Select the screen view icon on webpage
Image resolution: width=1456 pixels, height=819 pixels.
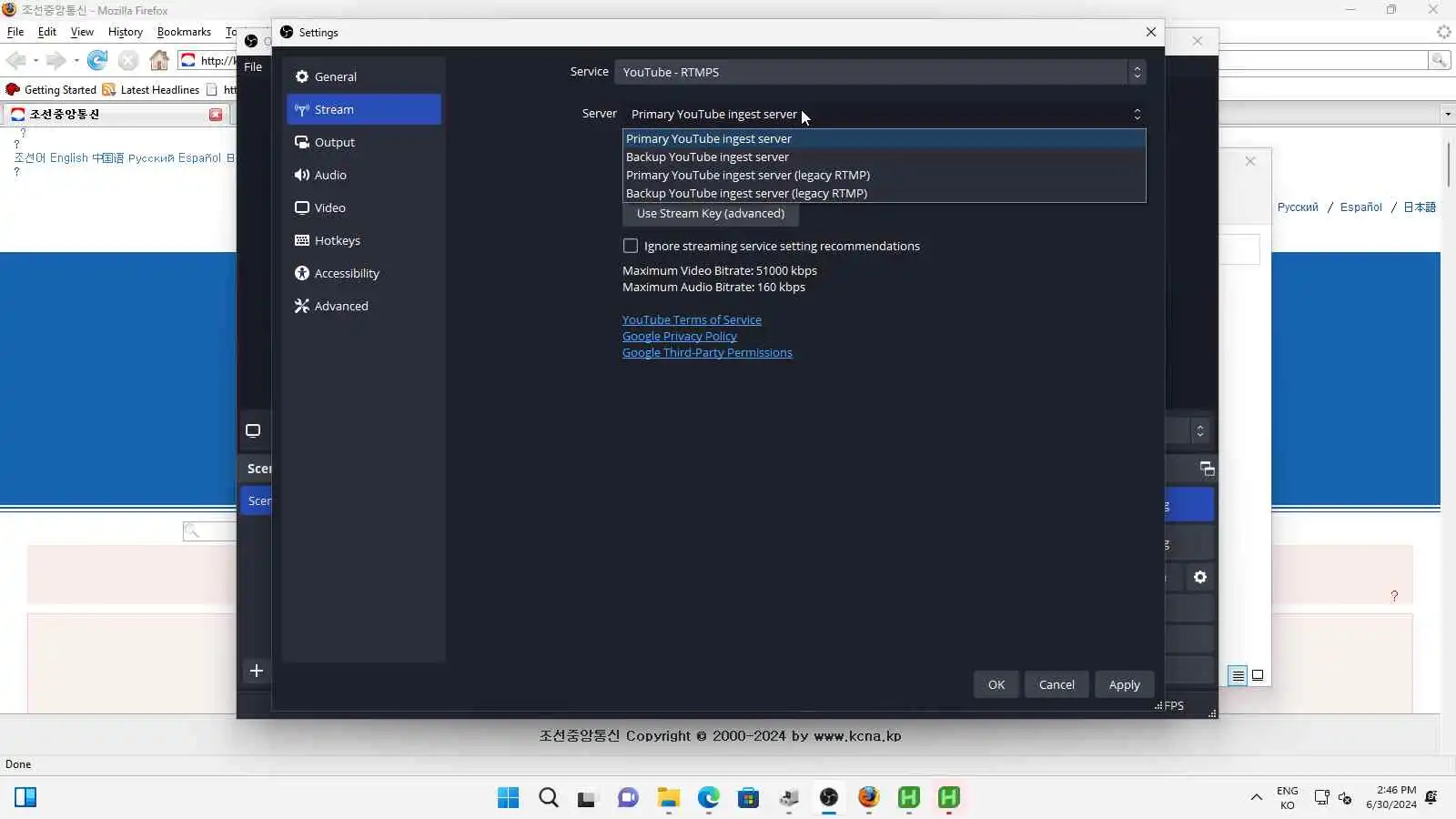(x=1258, y=675)
